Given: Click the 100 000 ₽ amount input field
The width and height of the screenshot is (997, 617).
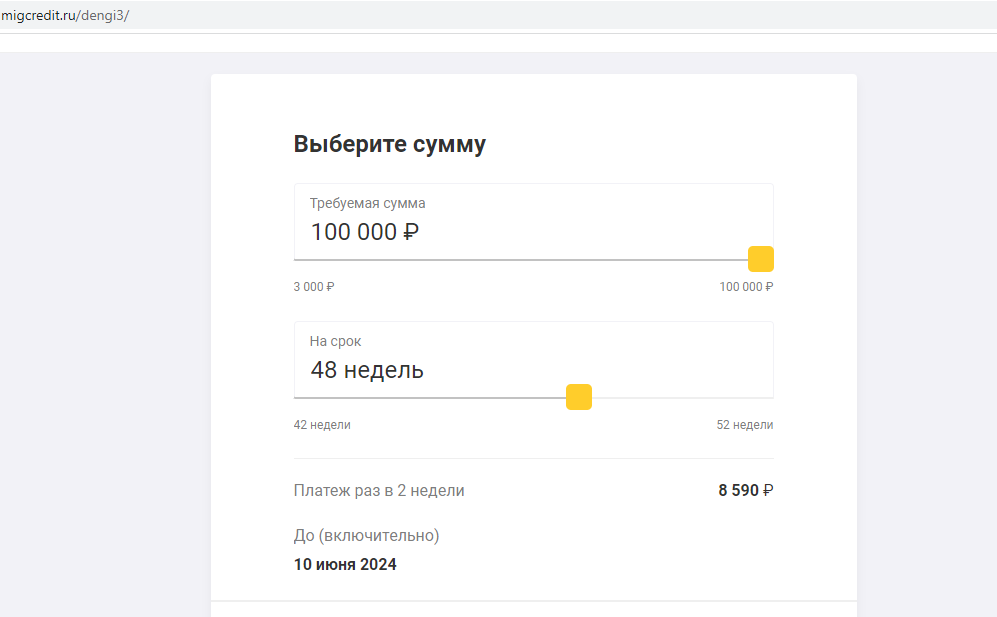Looking at the screenshot, I should [533, 221].
